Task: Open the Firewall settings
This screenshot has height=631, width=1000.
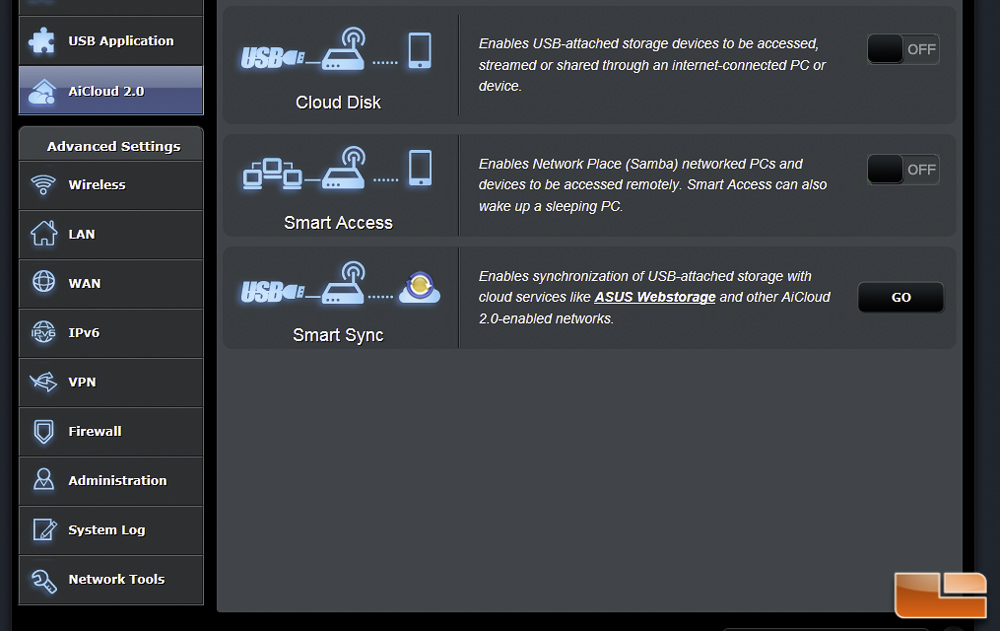Action: (x=111, y=431)
